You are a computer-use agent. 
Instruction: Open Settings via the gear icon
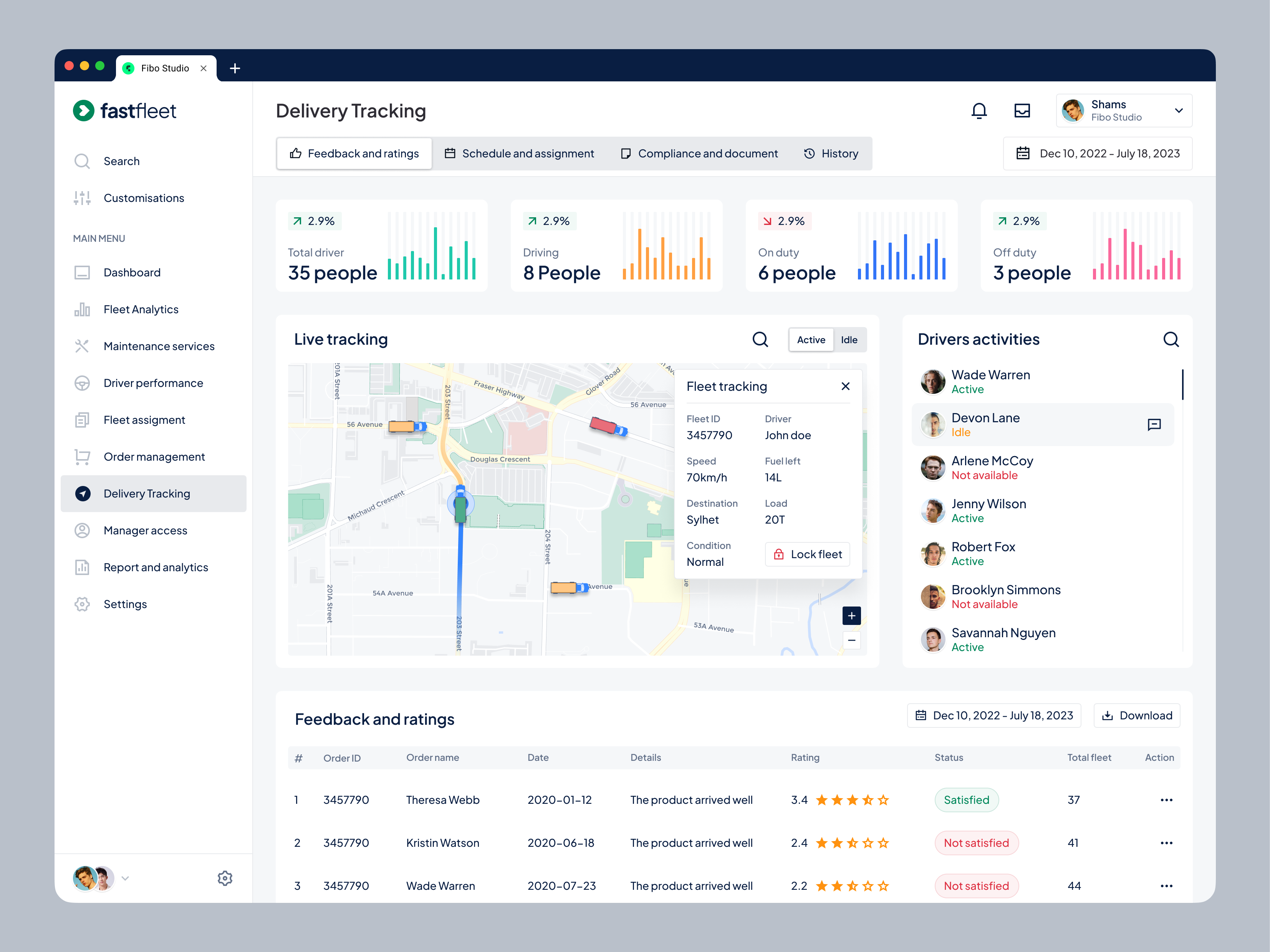225,878
